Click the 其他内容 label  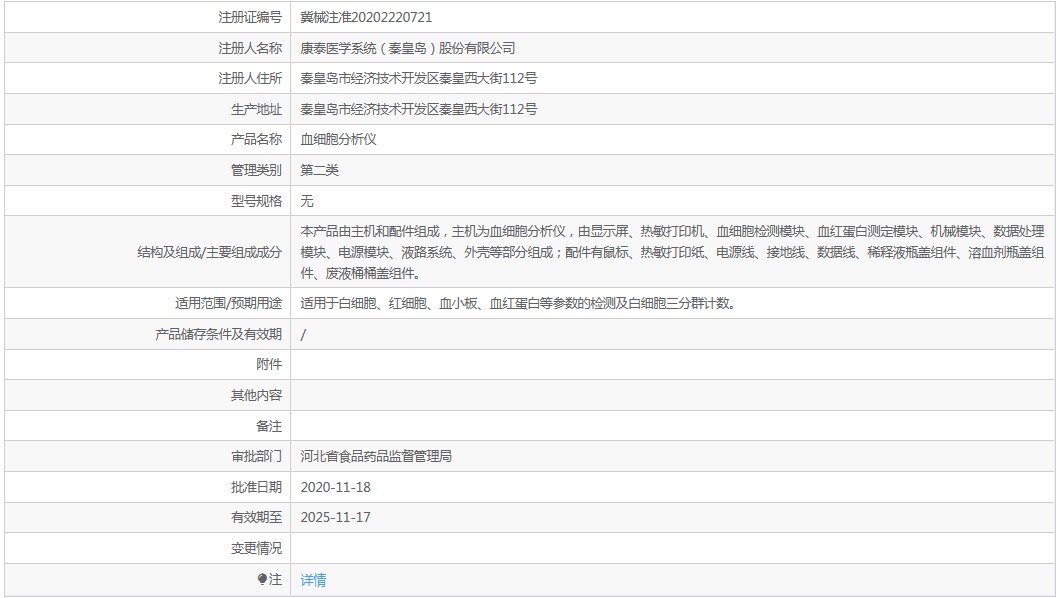pyautogui.click(x=256, y=395)
